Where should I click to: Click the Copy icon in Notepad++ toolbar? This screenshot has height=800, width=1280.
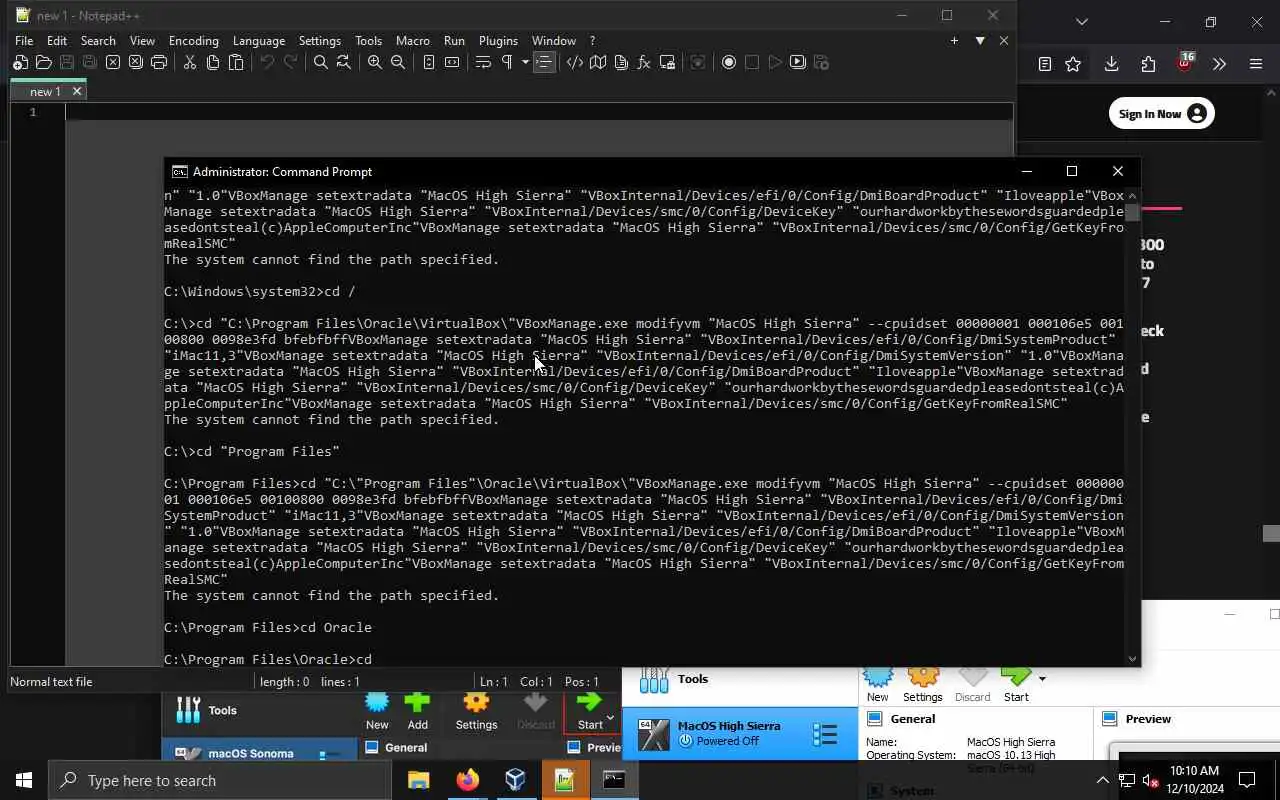click(x=212, y=62)
